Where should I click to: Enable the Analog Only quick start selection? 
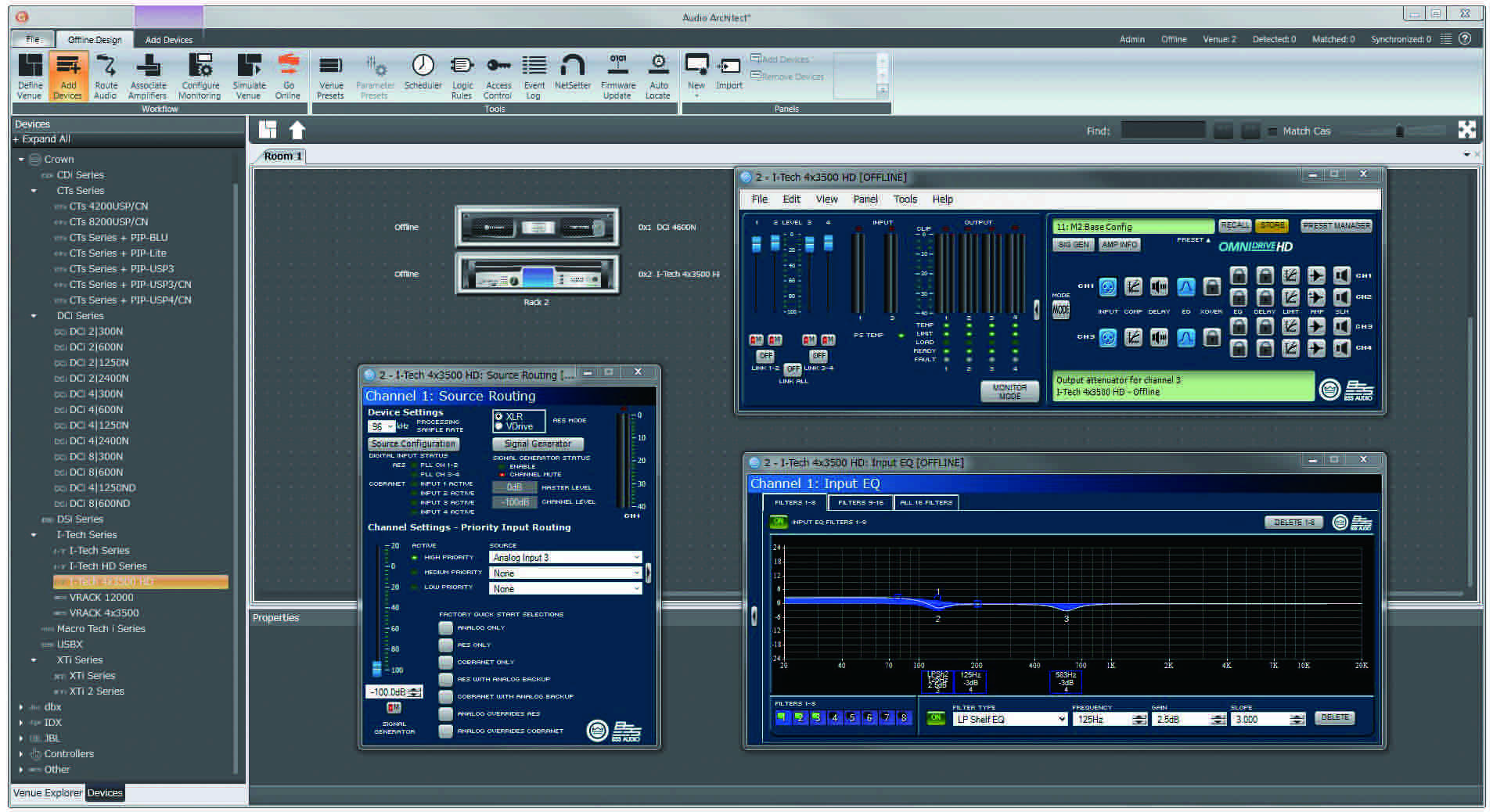point(446,627)
